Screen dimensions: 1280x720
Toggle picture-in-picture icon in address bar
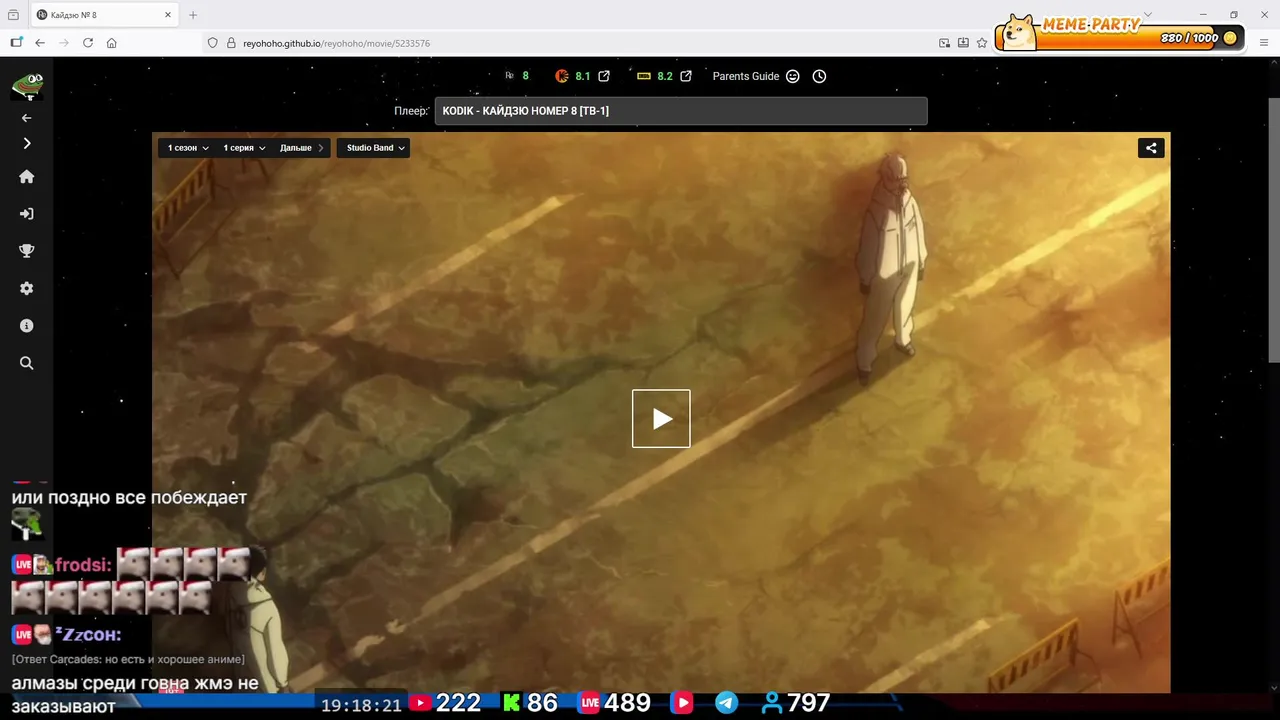(944, 43)
